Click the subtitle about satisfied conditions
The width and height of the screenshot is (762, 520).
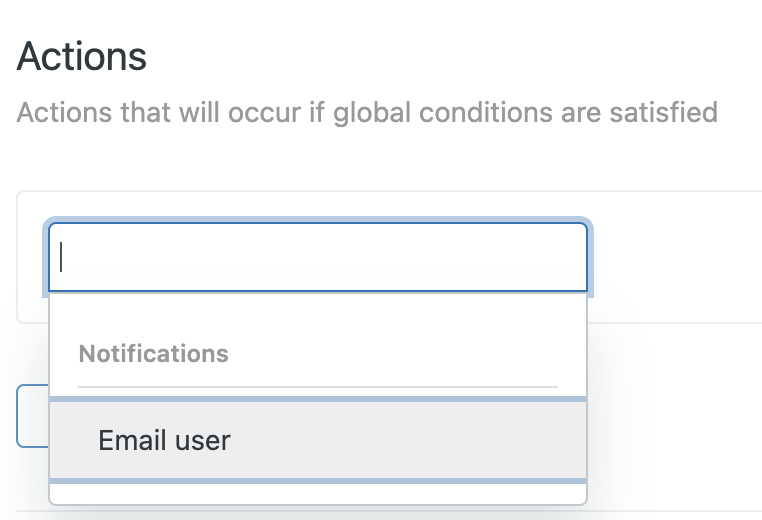coord(367,111)
